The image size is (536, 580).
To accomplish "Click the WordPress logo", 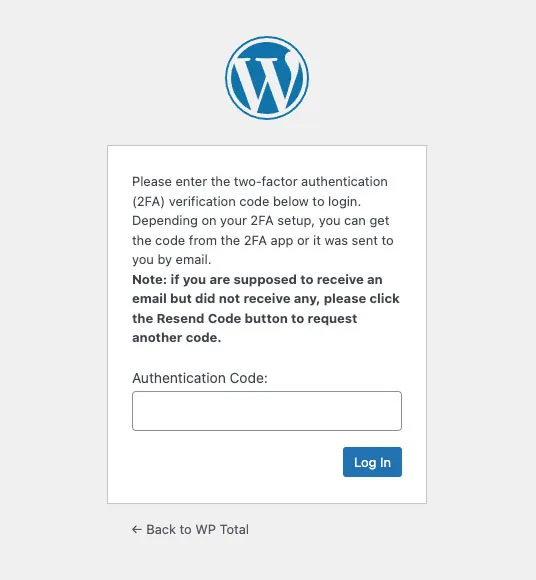I will (x=267, y=78).
